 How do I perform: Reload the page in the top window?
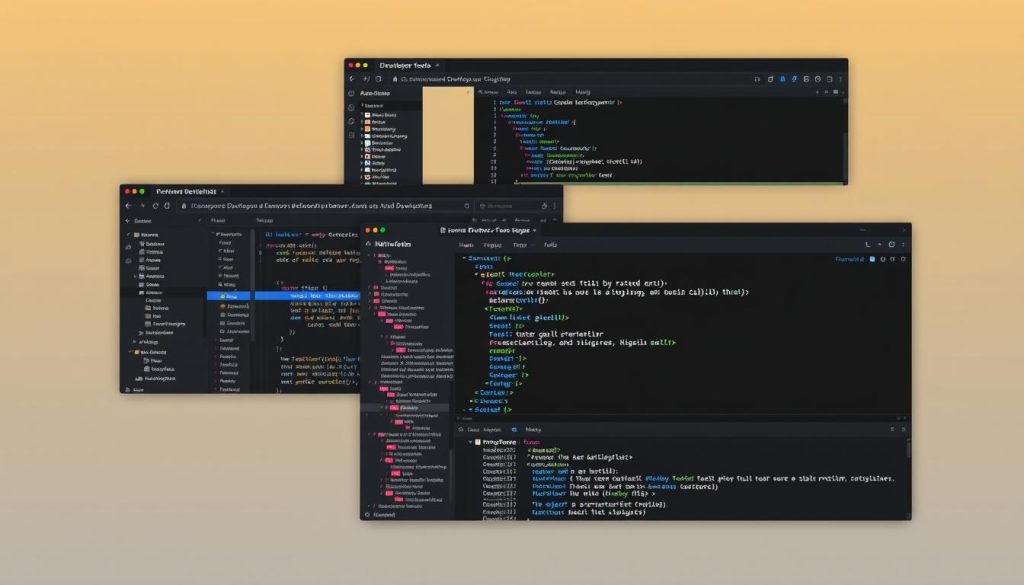point(378,79)
